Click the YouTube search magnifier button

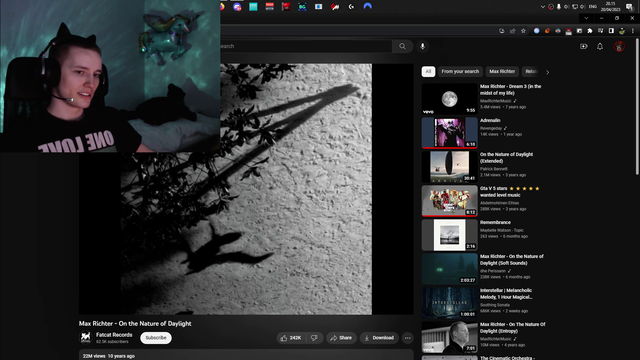coord(402,46)
